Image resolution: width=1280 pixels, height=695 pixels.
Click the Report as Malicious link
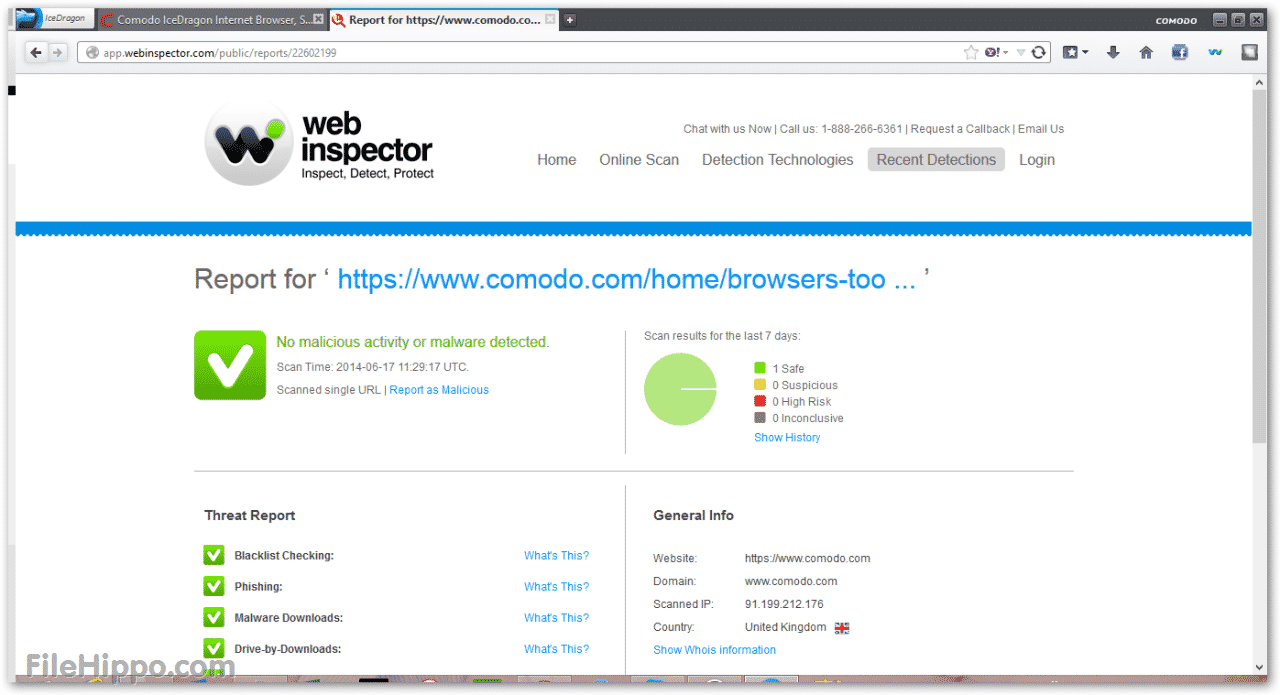pyautogui.click(x=439, y=390)
